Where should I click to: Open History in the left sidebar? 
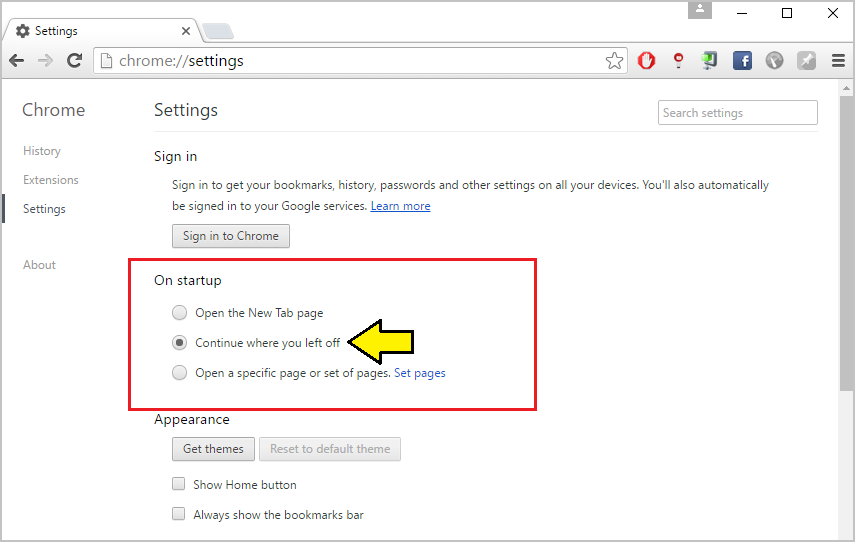click(42, 151)
